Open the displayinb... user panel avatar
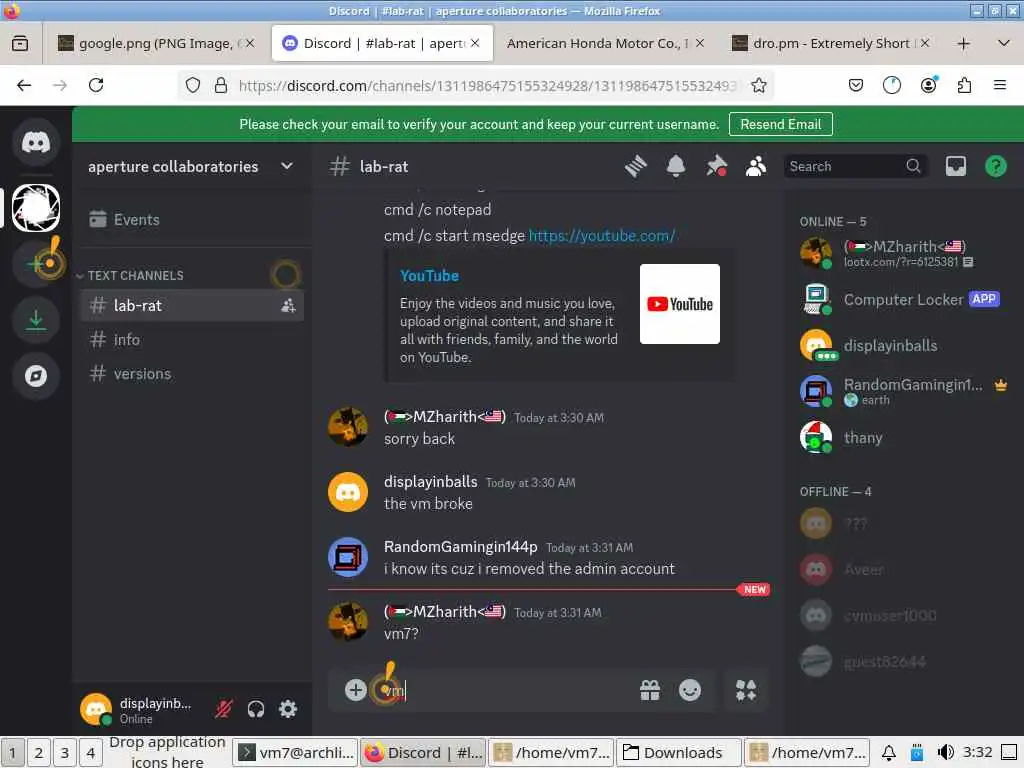This screenshot has height=768, width=1024. pyautogui.click(x=96, y=709)
